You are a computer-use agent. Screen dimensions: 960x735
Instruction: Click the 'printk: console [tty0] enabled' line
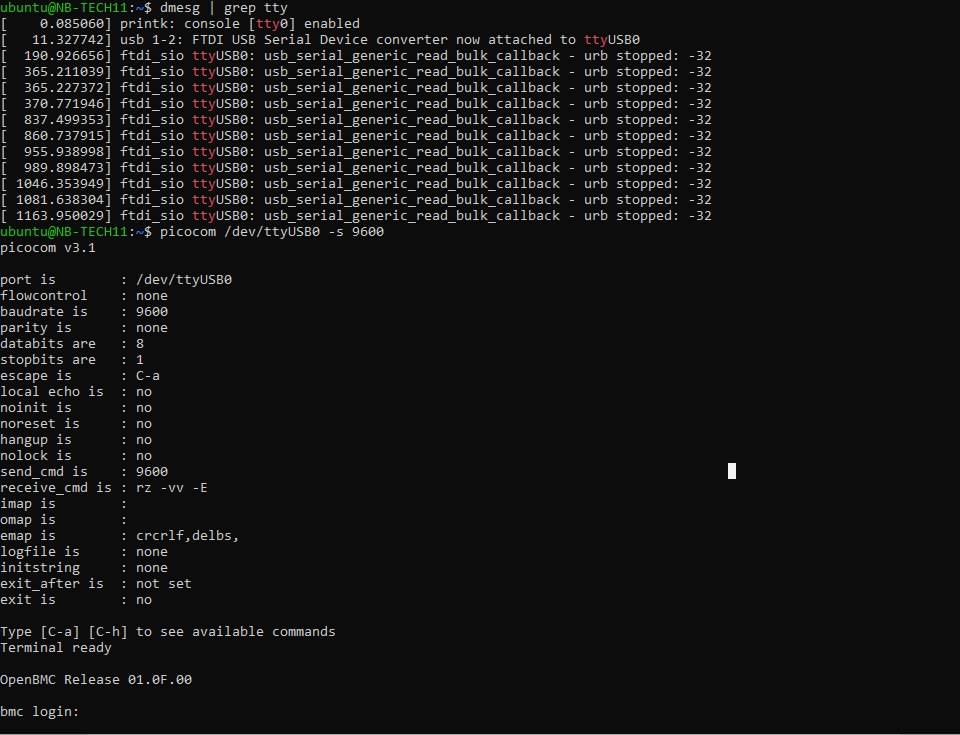point(240,24)
